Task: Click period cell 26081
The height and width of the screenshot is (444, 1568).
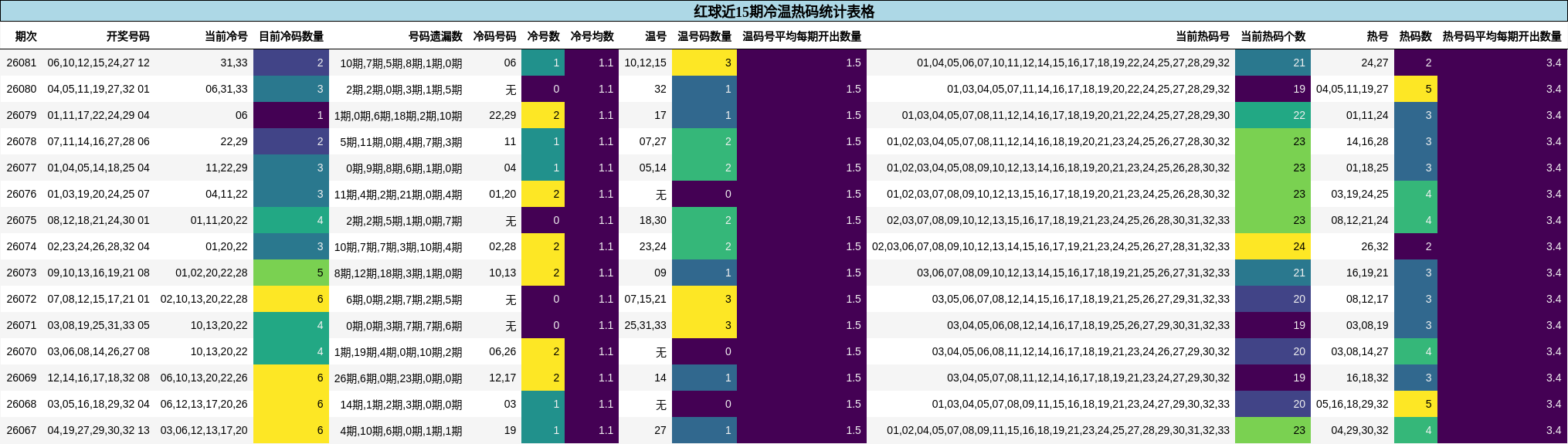Action: (22, 63)
